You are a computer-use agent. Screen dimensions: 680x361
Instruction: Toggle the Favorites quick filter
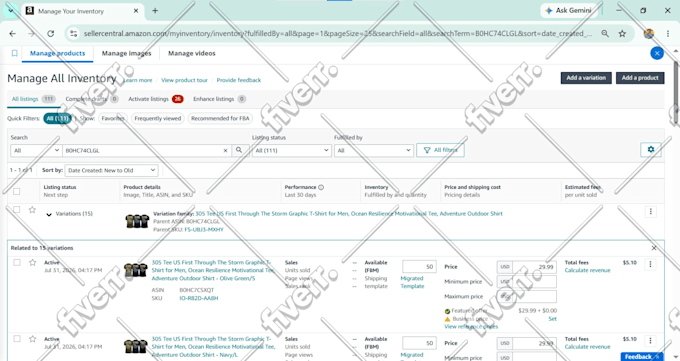coord(113,118)
